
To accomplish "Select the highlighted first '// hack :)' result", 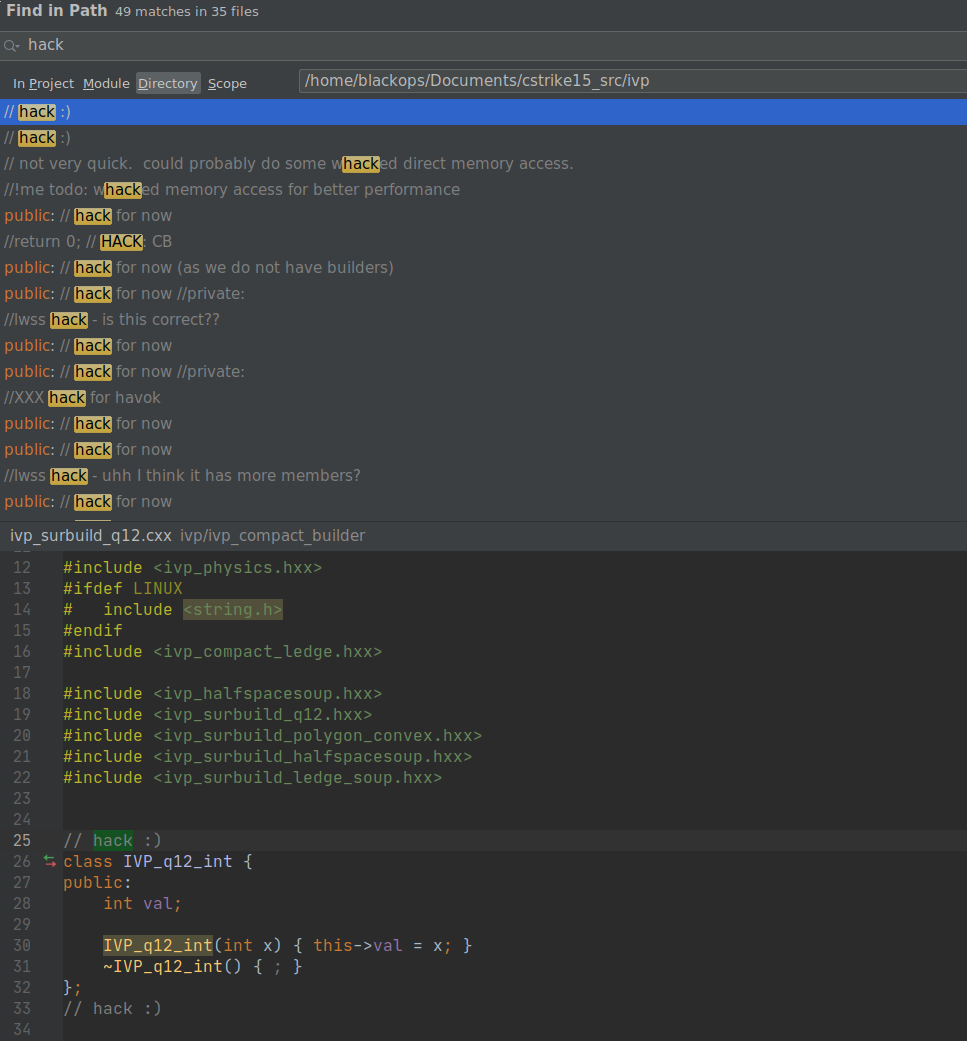I will (x=38, y=112).
